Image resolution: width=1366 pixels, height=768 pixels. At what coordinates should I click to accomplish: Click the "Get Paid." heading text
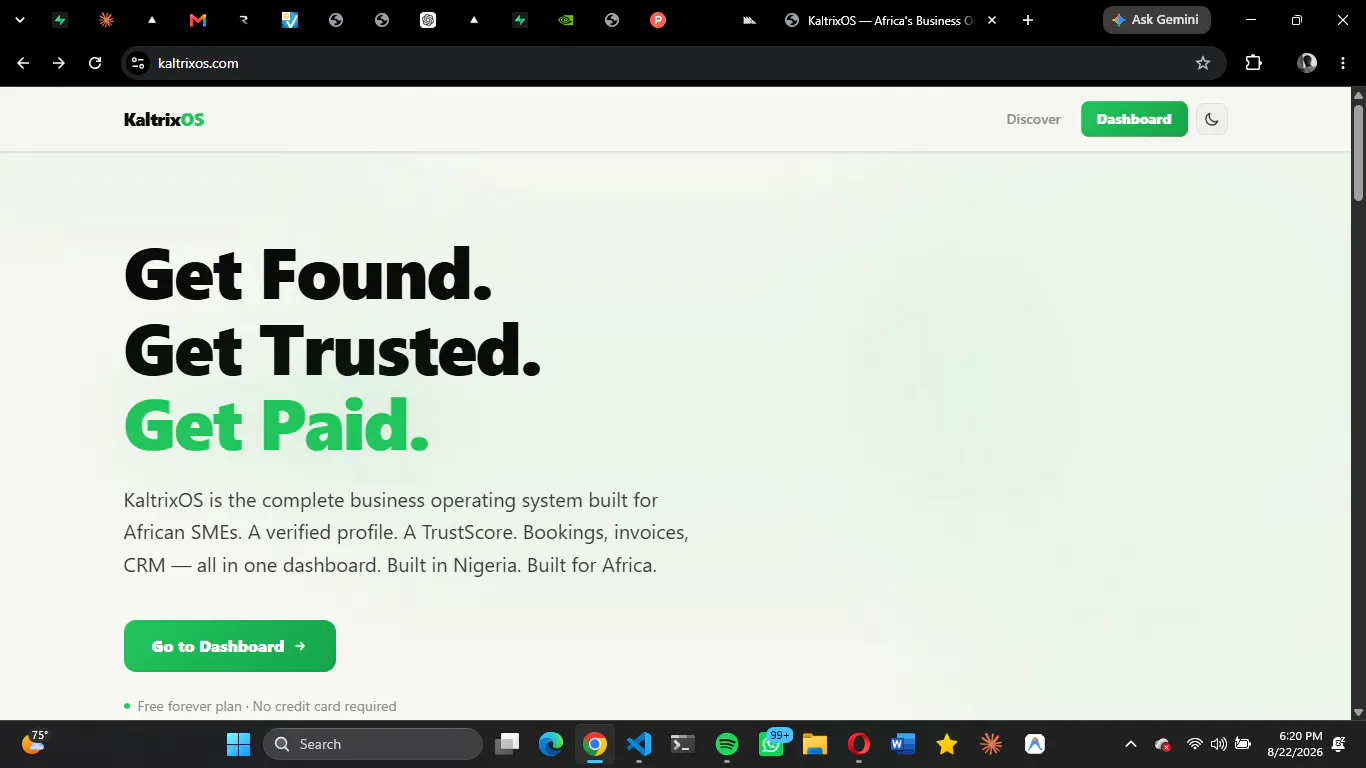point(277,425)
